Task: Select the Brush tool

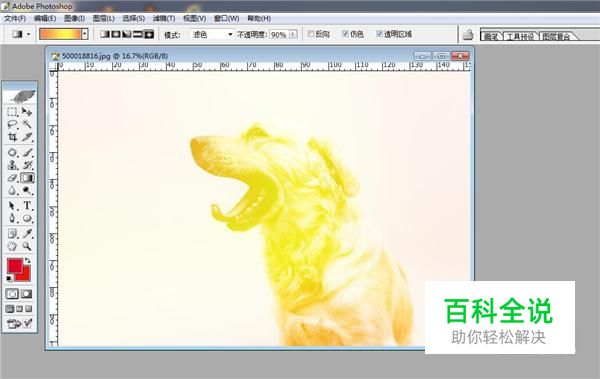Action: pos(27,153)
